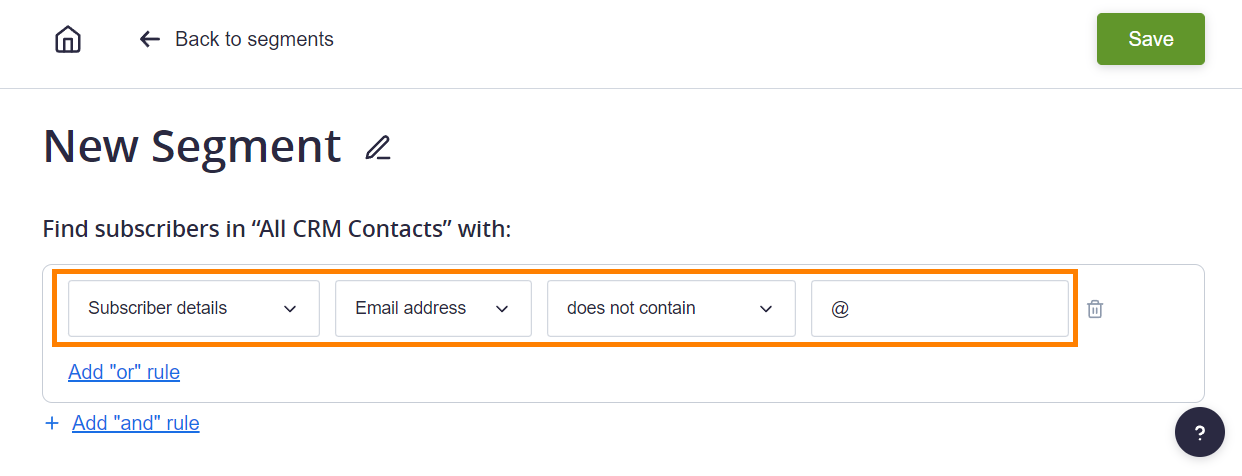Open the help question mark button
This screenshot has width=1242, height=476.
[x=1200, y=433]
